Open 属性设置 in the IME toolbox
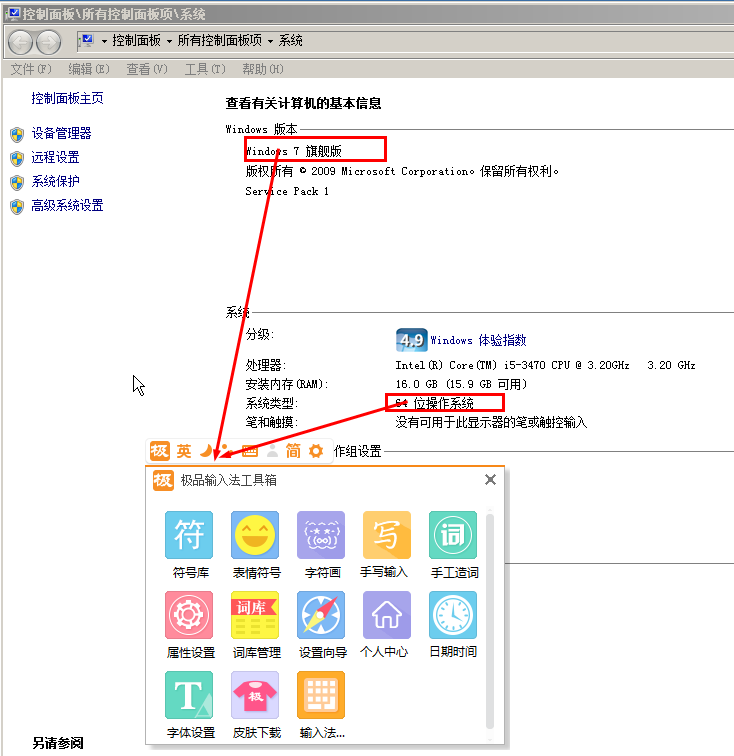734x756 pixels. point(189,624)
